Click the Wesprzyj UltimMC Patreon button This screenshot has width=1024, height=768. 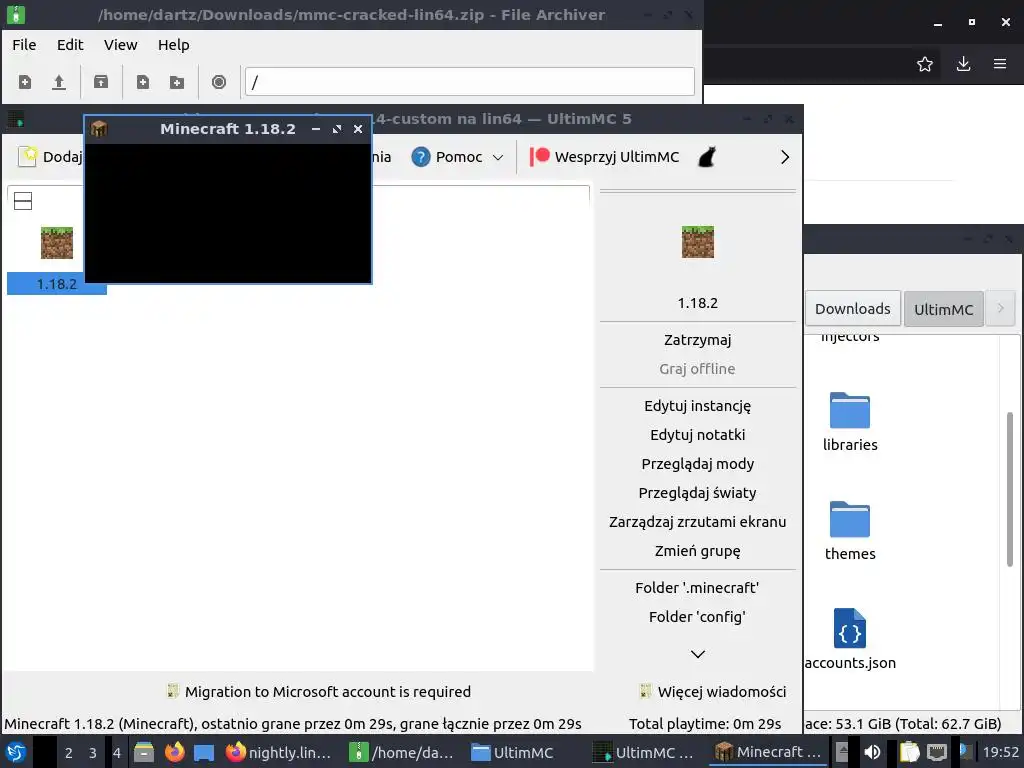tap(604, 157)
